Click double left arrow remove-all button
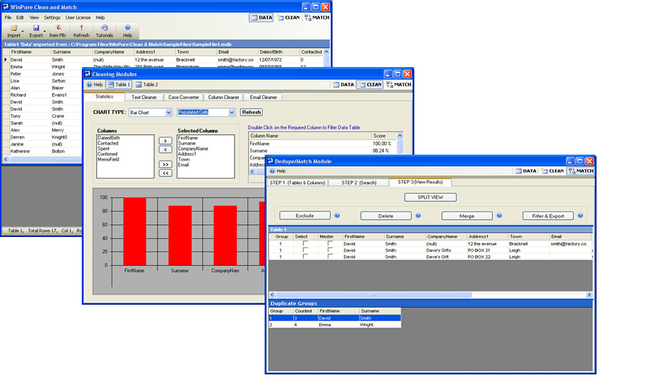Image resolution: width=665 pixels, height=381 pixels. (165, 173)
